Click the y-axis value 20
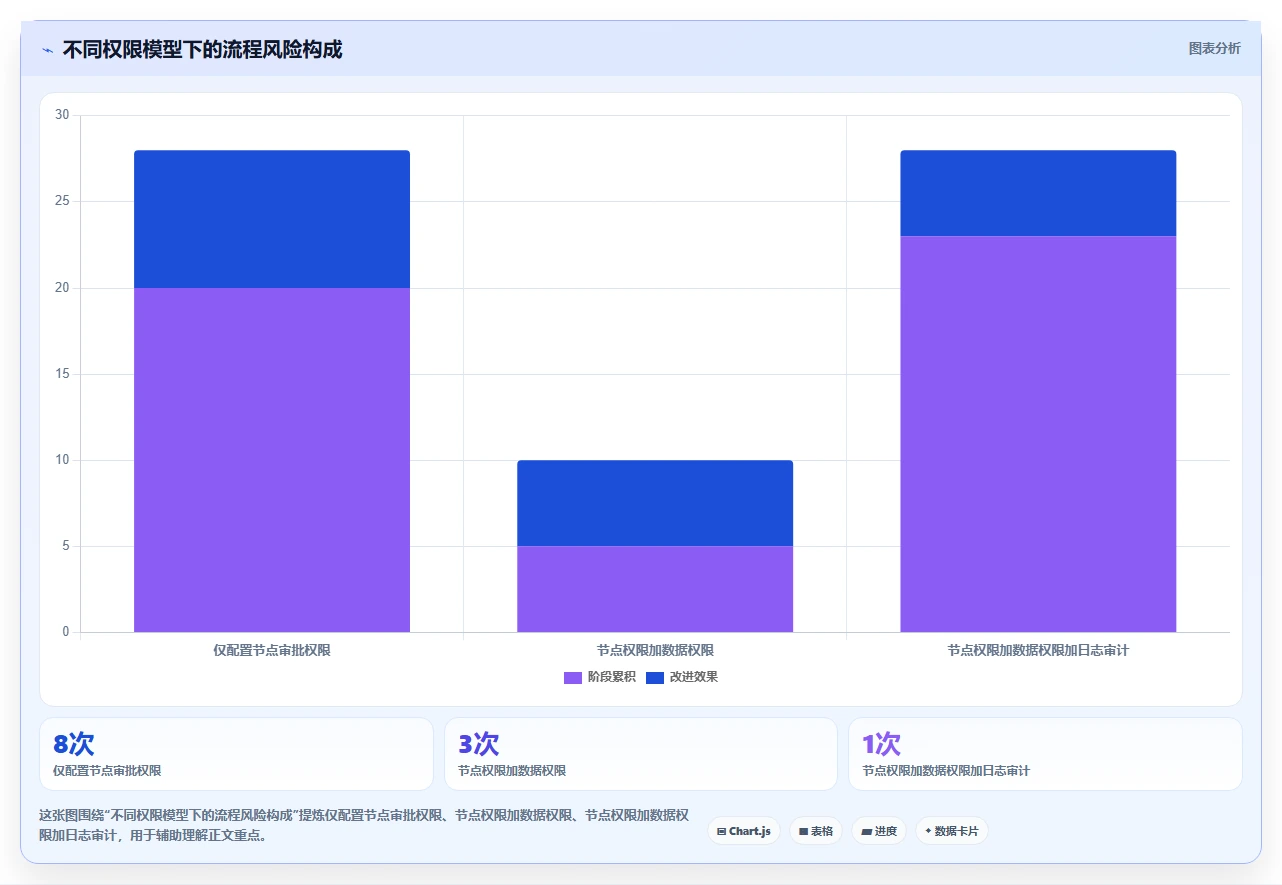 click(x=62, y=288)
